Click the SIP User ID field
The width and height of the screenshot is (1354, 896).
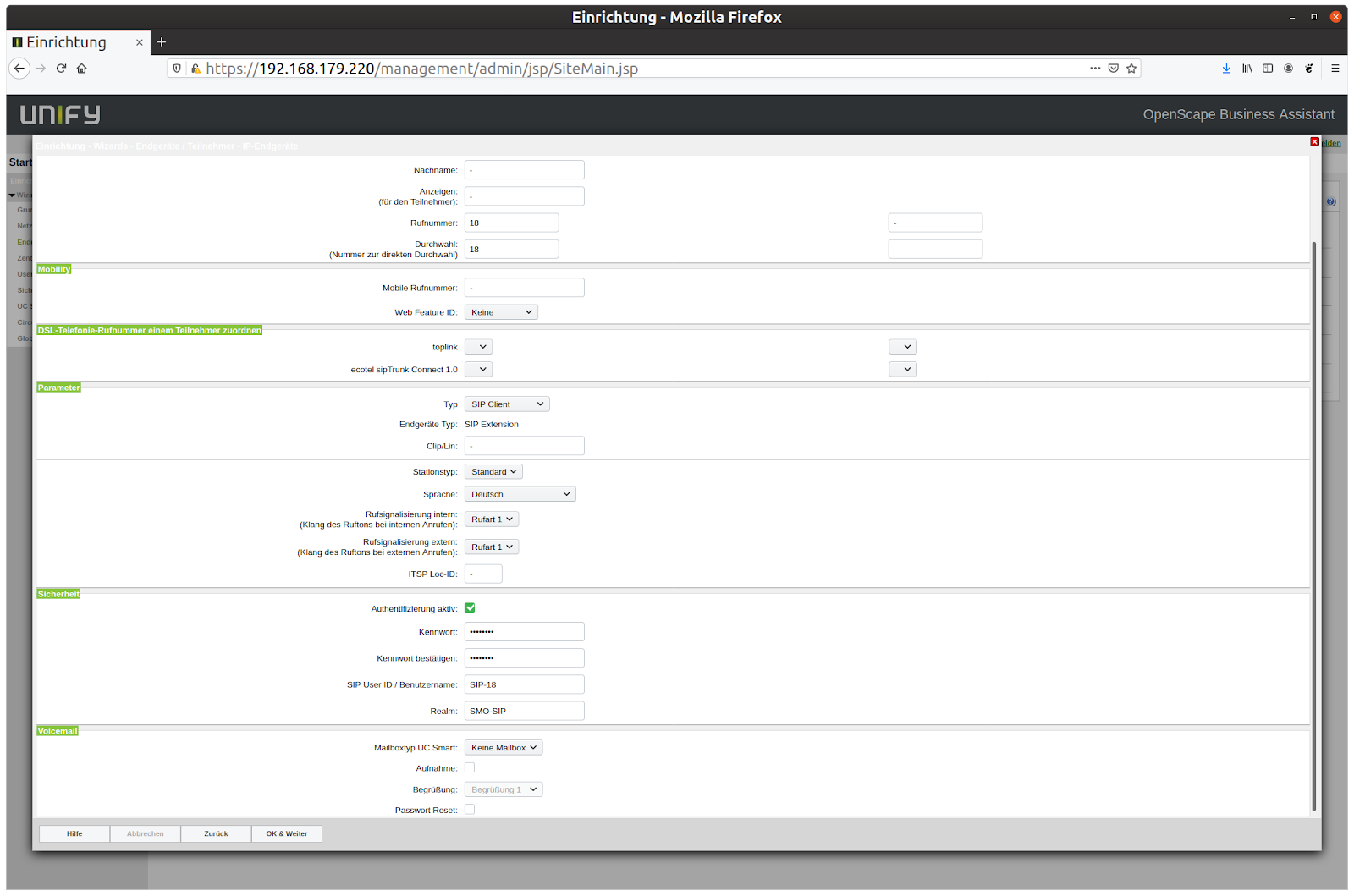[525, 684]
